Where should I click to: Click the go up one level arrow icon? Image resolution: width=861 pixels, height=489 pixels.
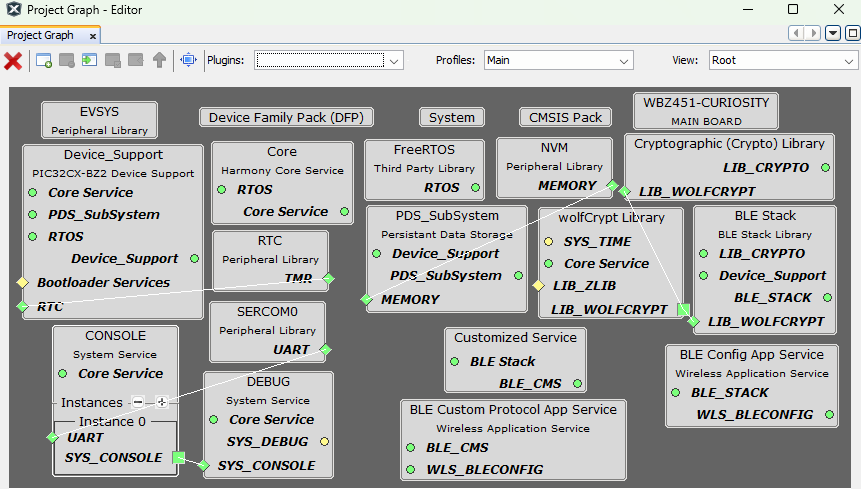tap(159, 60)
